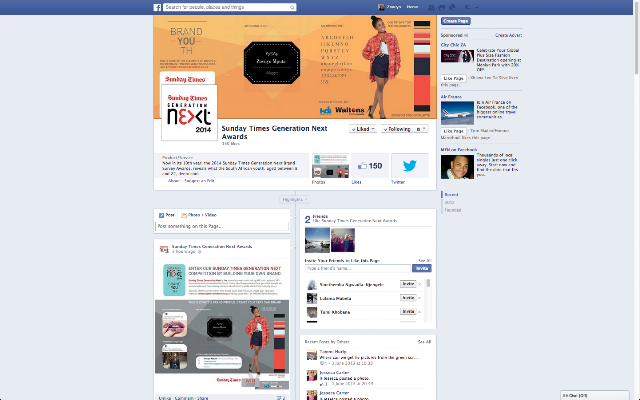Open the Twitter bird tile
This screenshot has height=400, width=640.
point(409,165)
